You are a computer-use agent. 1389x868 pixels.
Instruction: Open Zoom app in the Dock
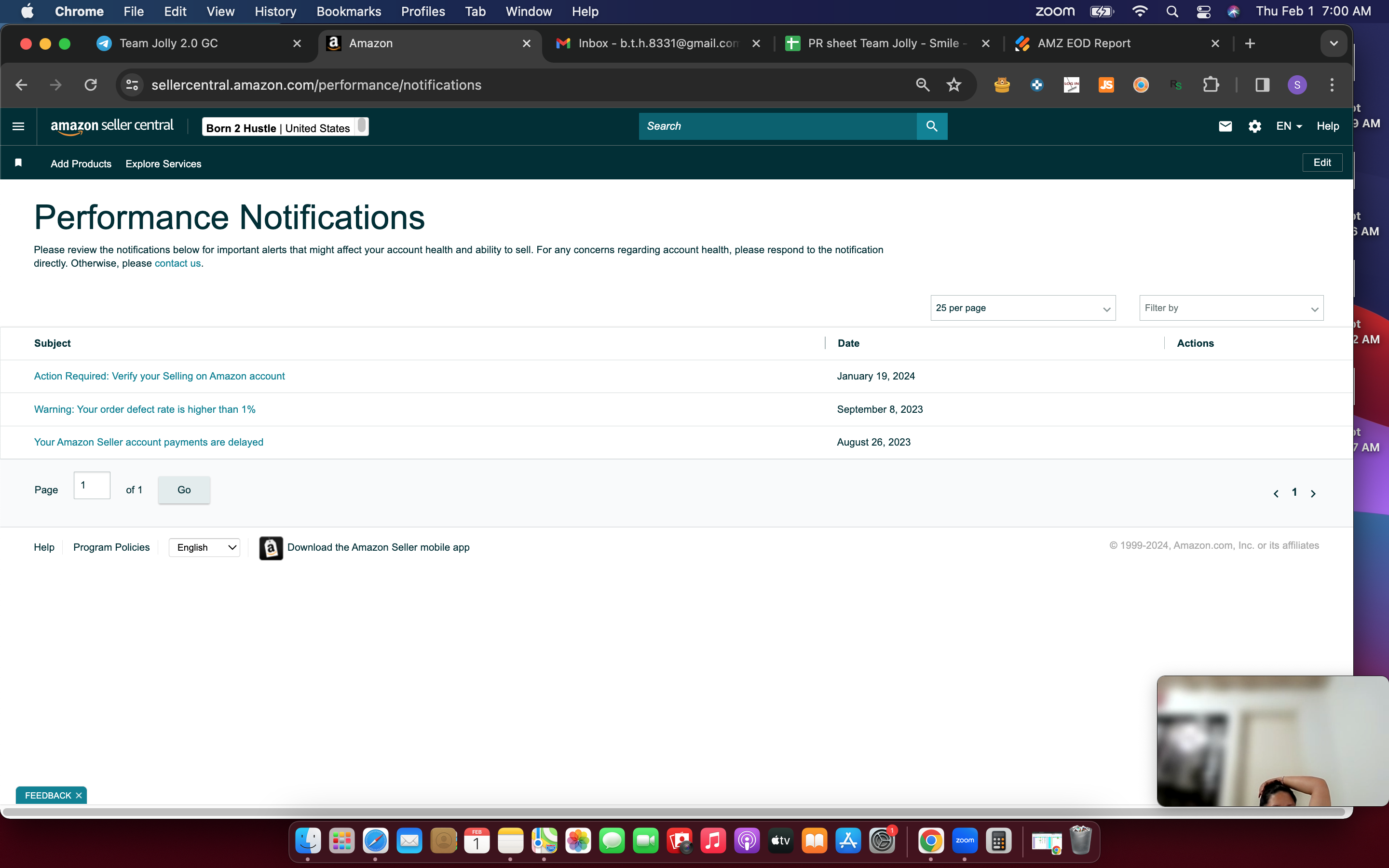click(x=965, y=841)
